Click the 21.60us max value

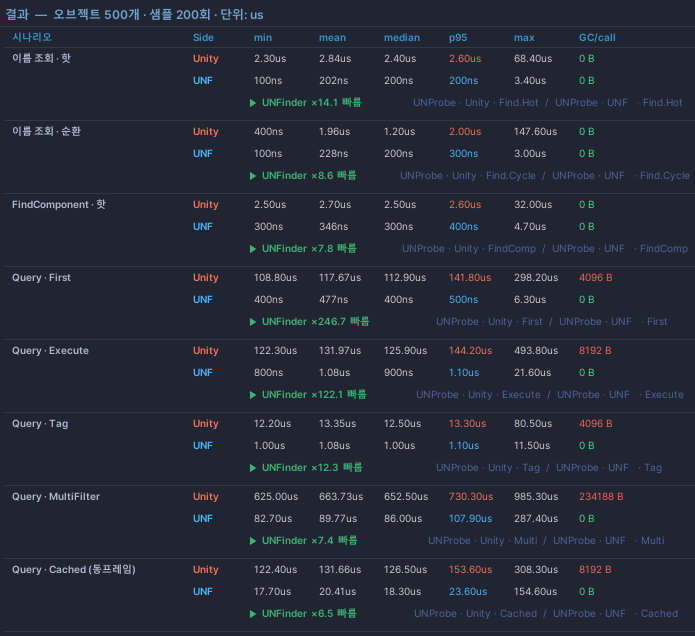[532, 373]
